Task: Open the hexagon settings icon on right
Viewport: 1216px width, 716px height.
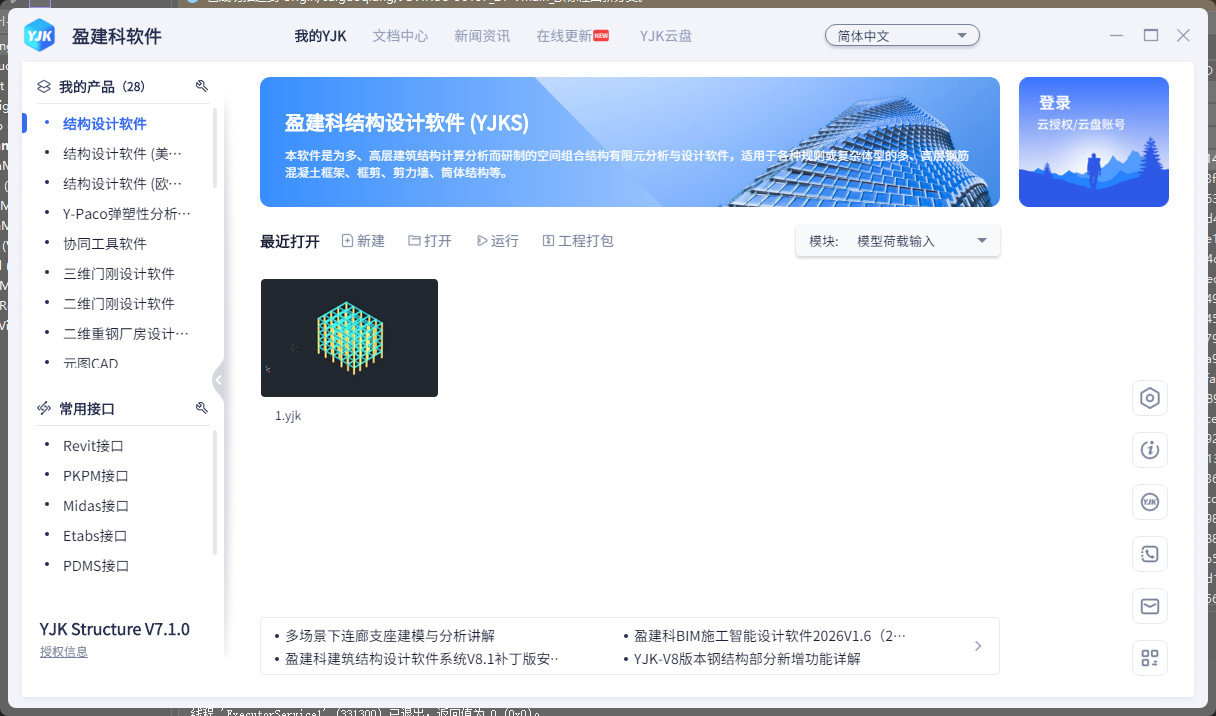Action: [x=1150, y=398]
